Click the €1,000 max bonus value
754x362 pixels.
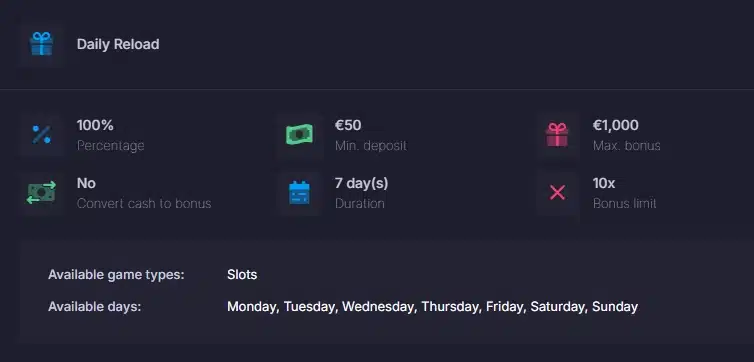[x=616, y=125]
